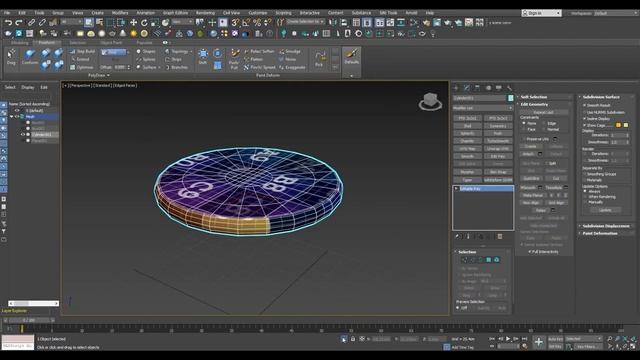
Task: Expand the Subdivision Displacement rollout
Action: pyautogui.click(x=606, y=226)
